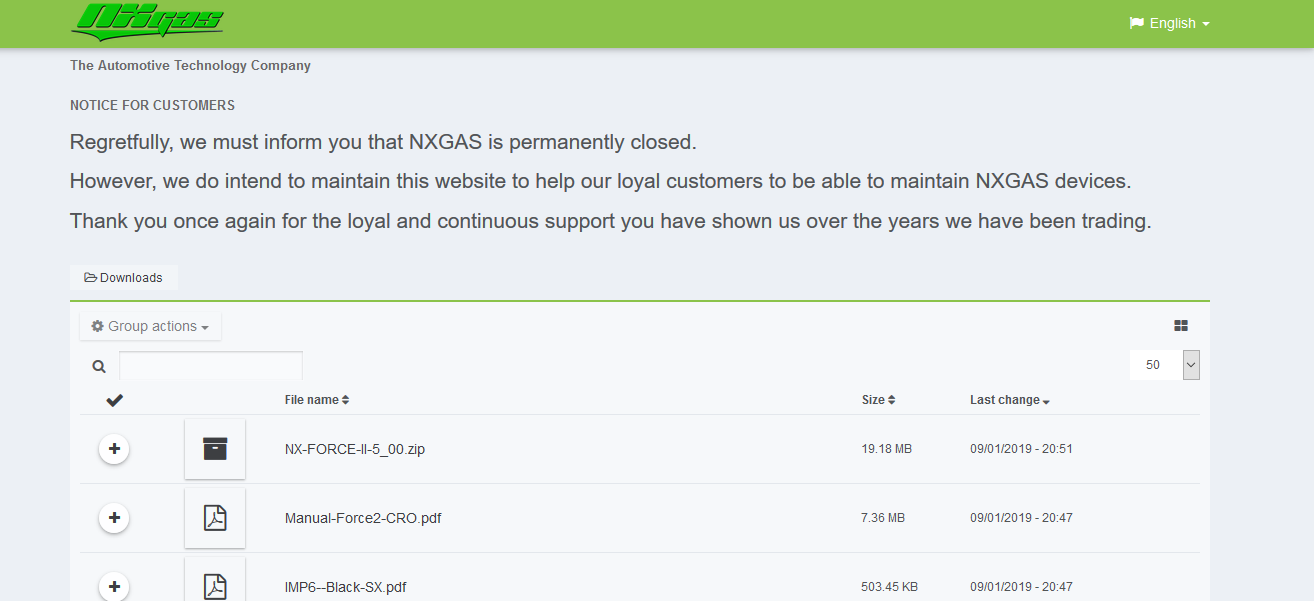Toggle the plus selector for IMP6--Black-SX.pdf
Image resolution: width=1314 pixels, height=601 pixels.
click(114, 586)
